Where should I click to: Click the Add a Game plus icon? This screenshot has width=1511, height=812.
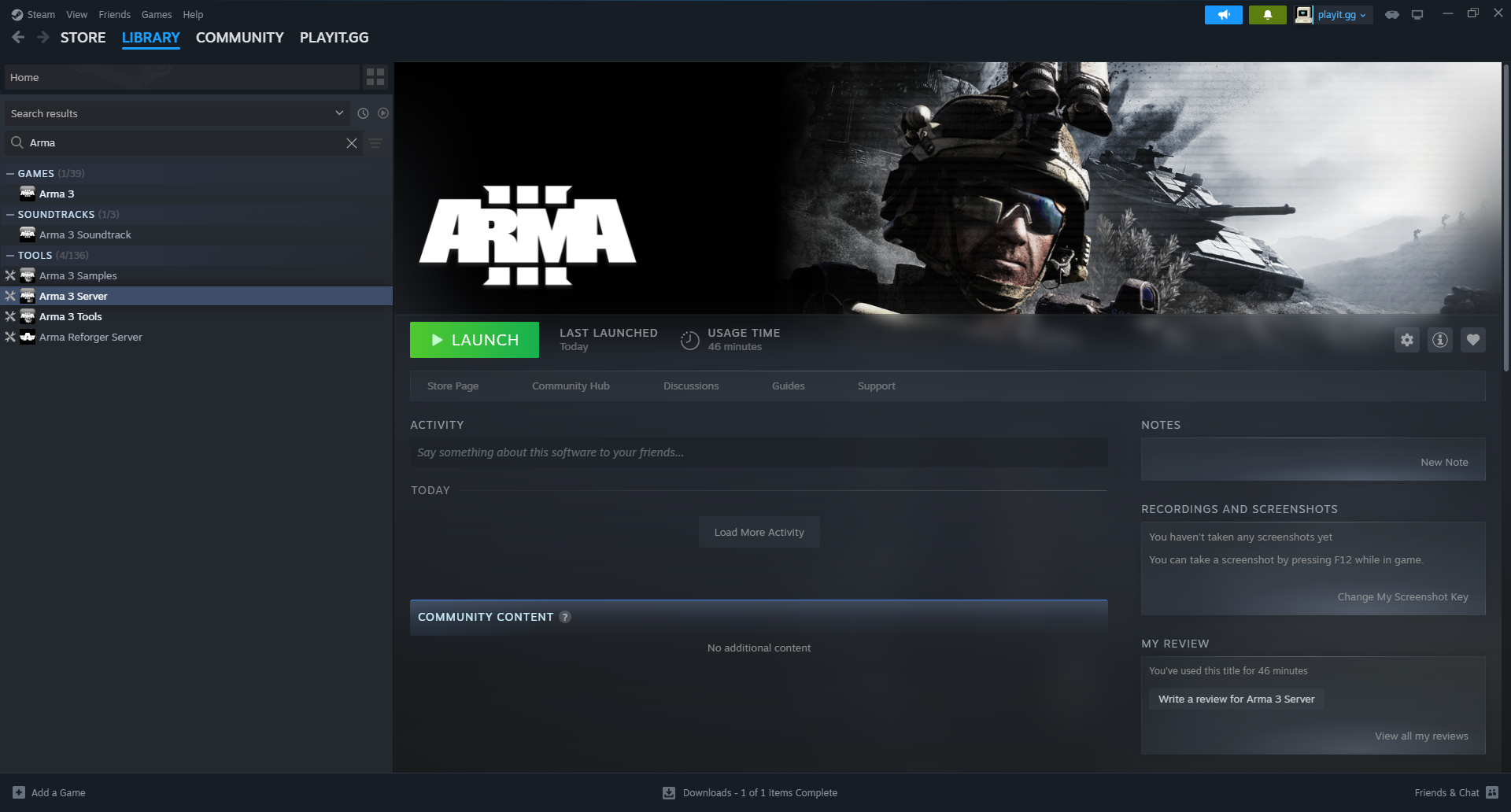(19, 792)
